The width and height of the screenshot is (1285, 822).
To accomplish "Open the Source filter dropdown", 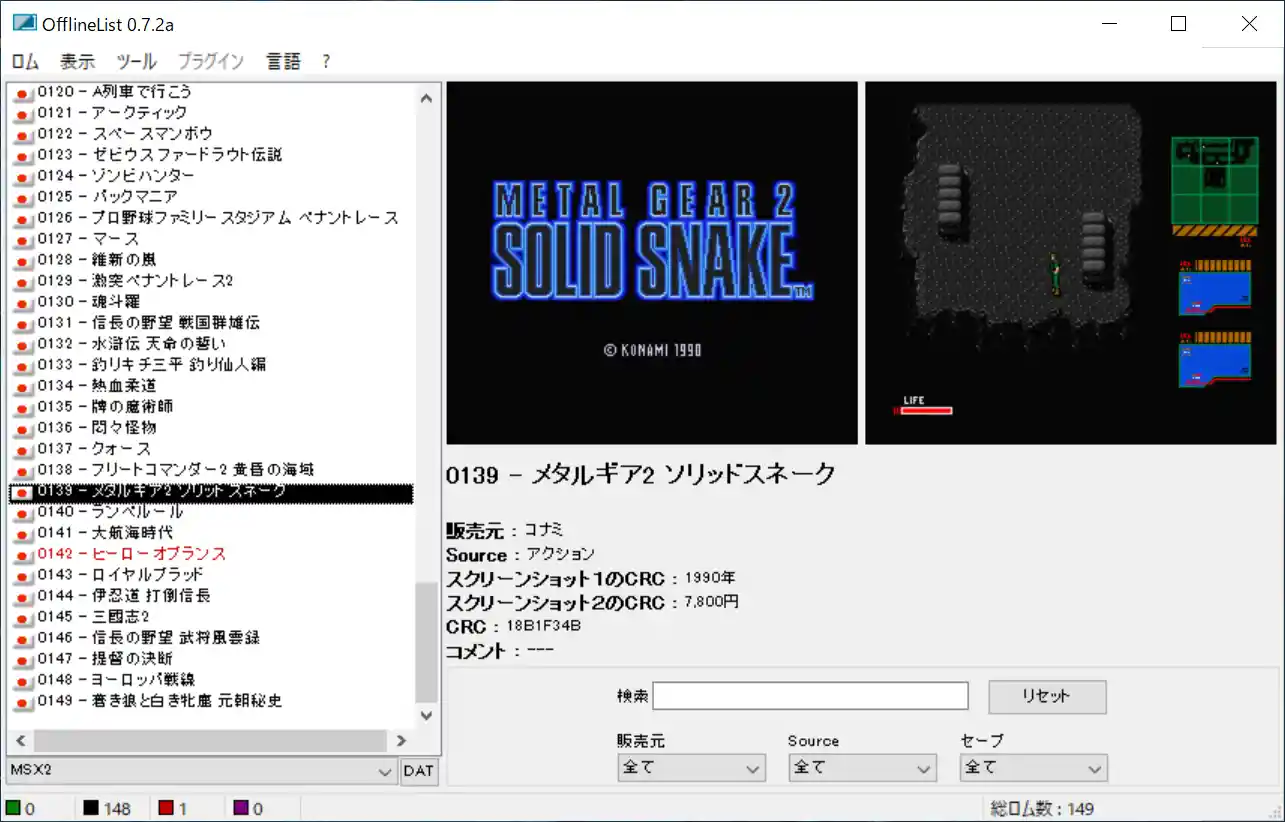I will tap(861, 767).
